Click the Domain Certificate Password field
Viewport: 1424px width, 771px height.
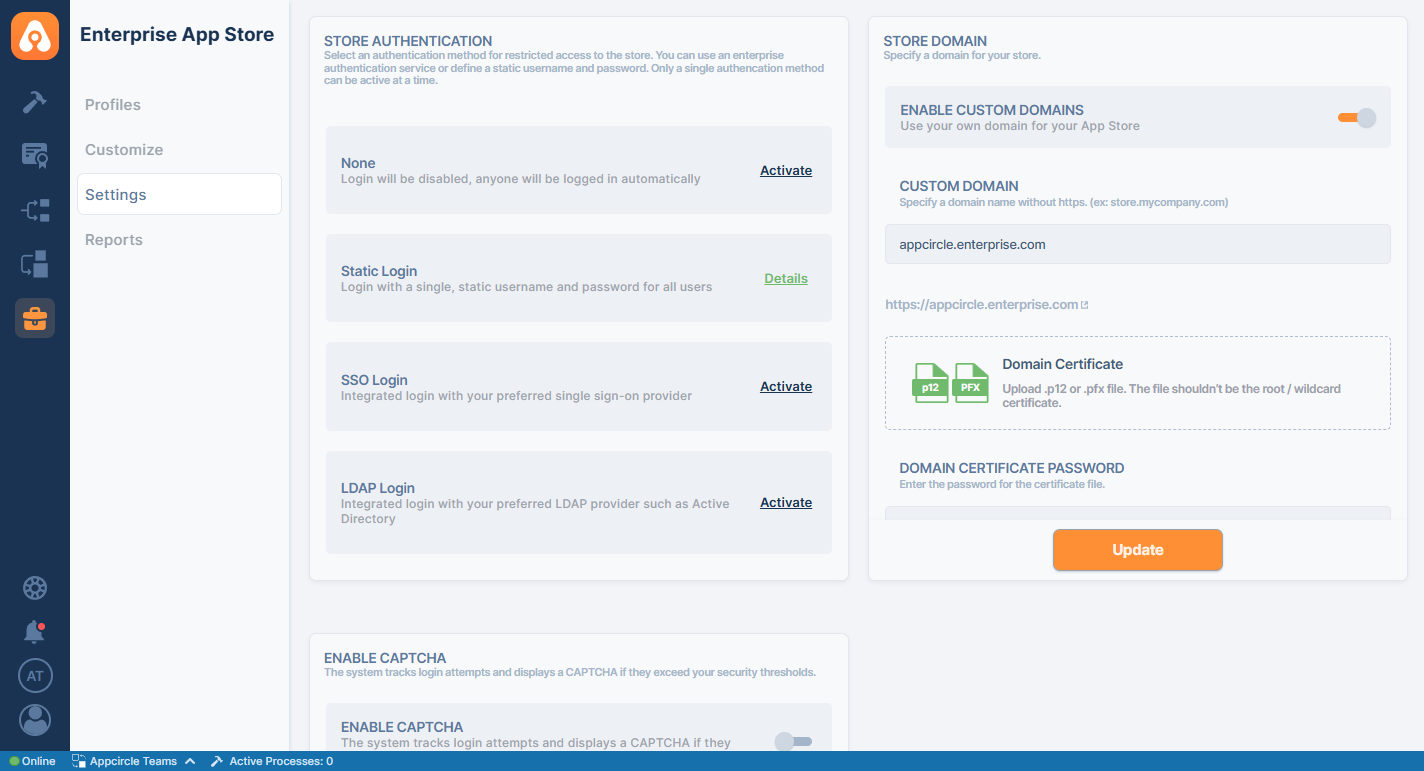1138,513
